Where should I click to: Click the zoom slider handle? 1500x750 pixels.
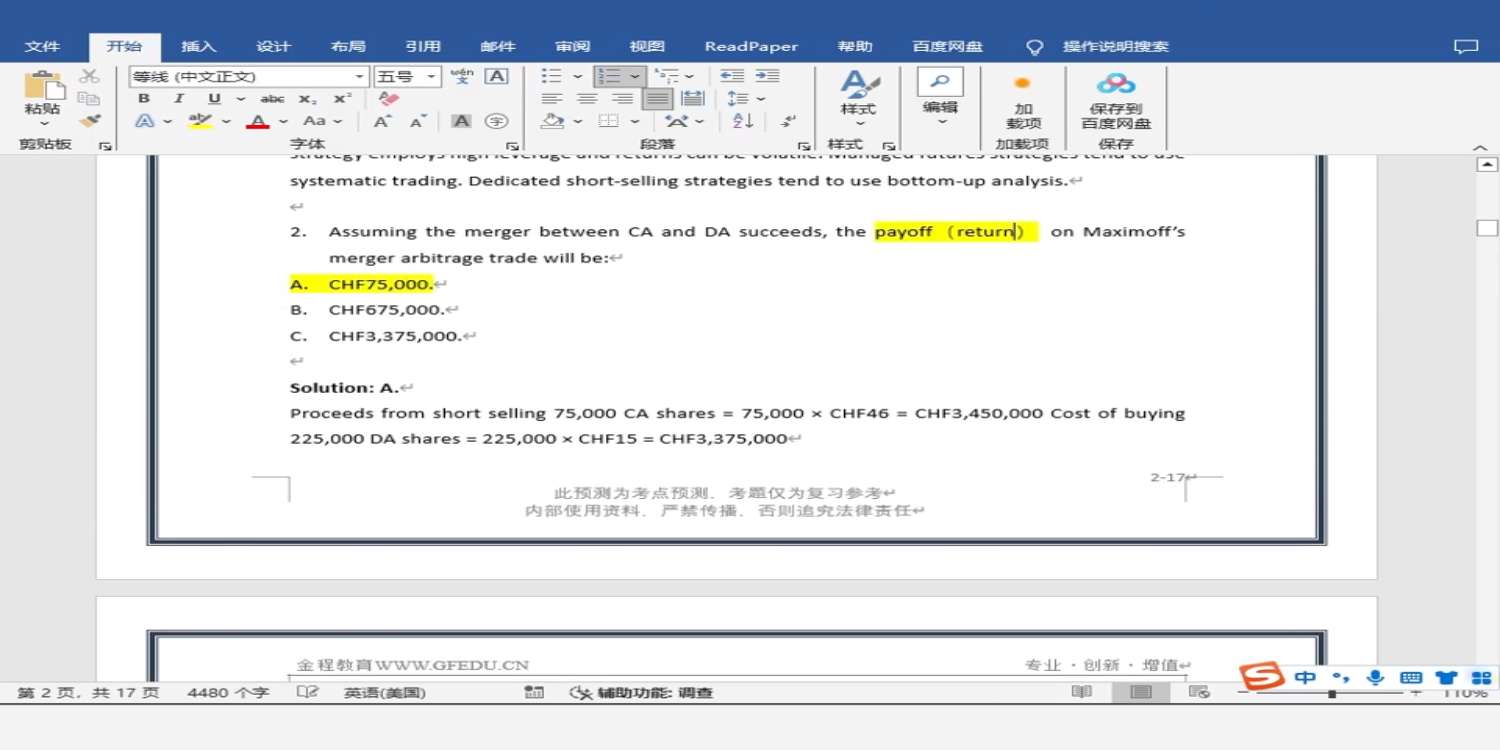1332,693
